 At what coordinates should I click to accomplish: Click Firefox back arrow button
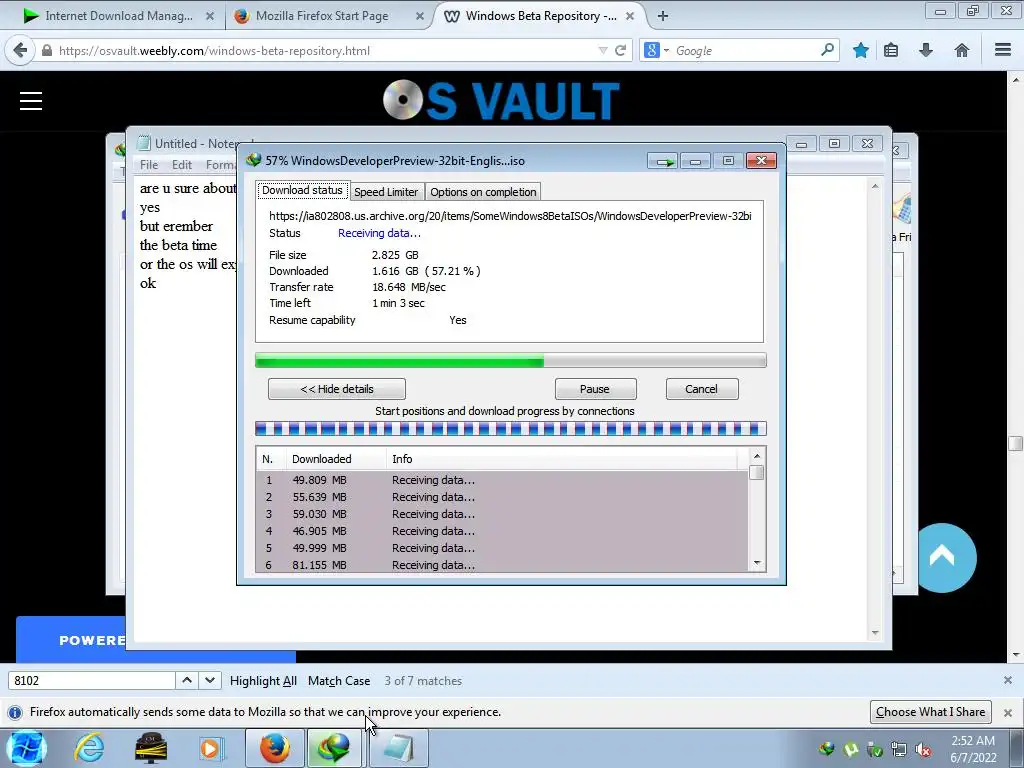pyautogui.click(x=20, y=50)
